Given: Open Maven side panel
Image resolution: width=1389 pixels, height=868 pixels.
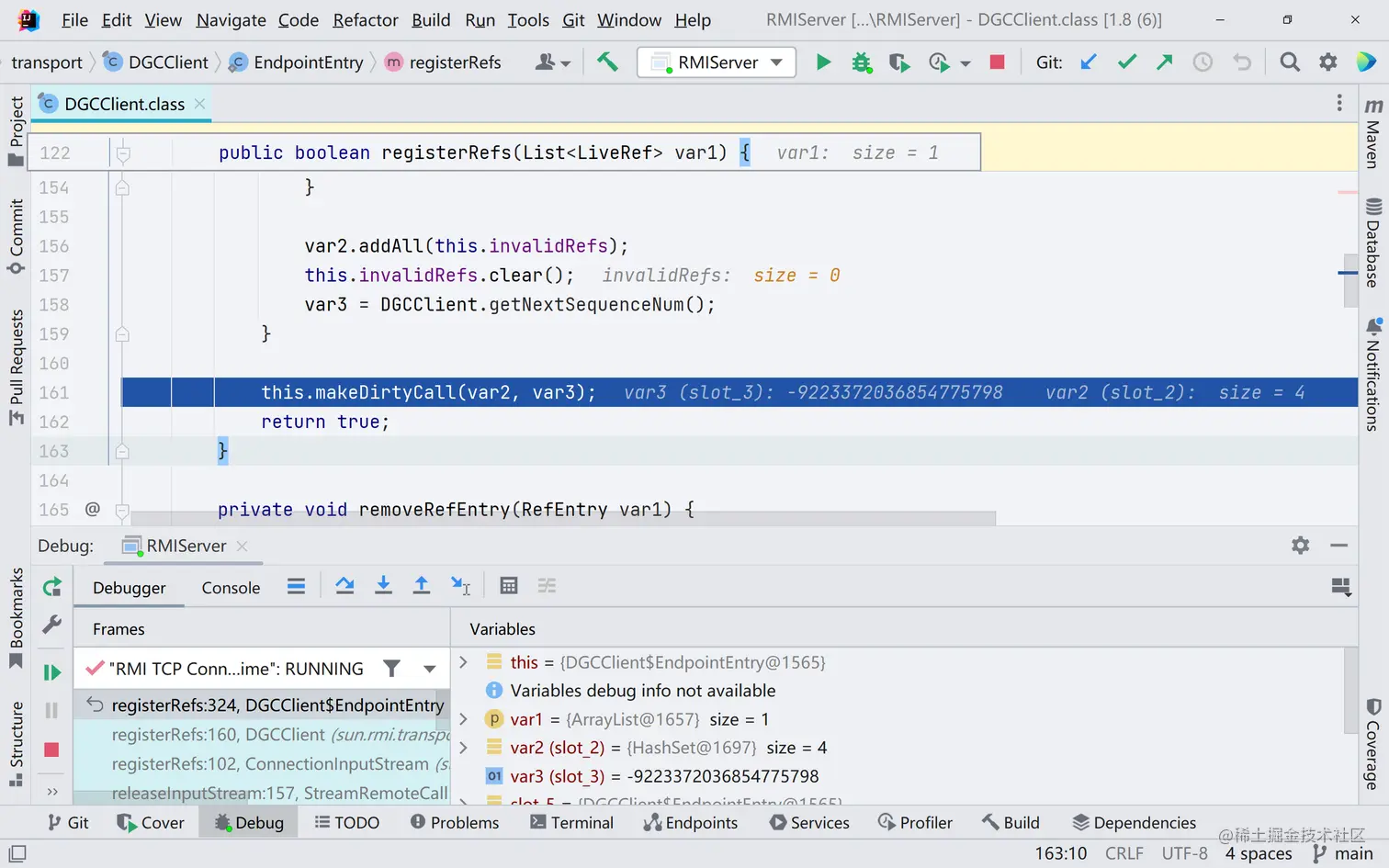Looking at the screenshot, I should click(x=1373, y=133).
